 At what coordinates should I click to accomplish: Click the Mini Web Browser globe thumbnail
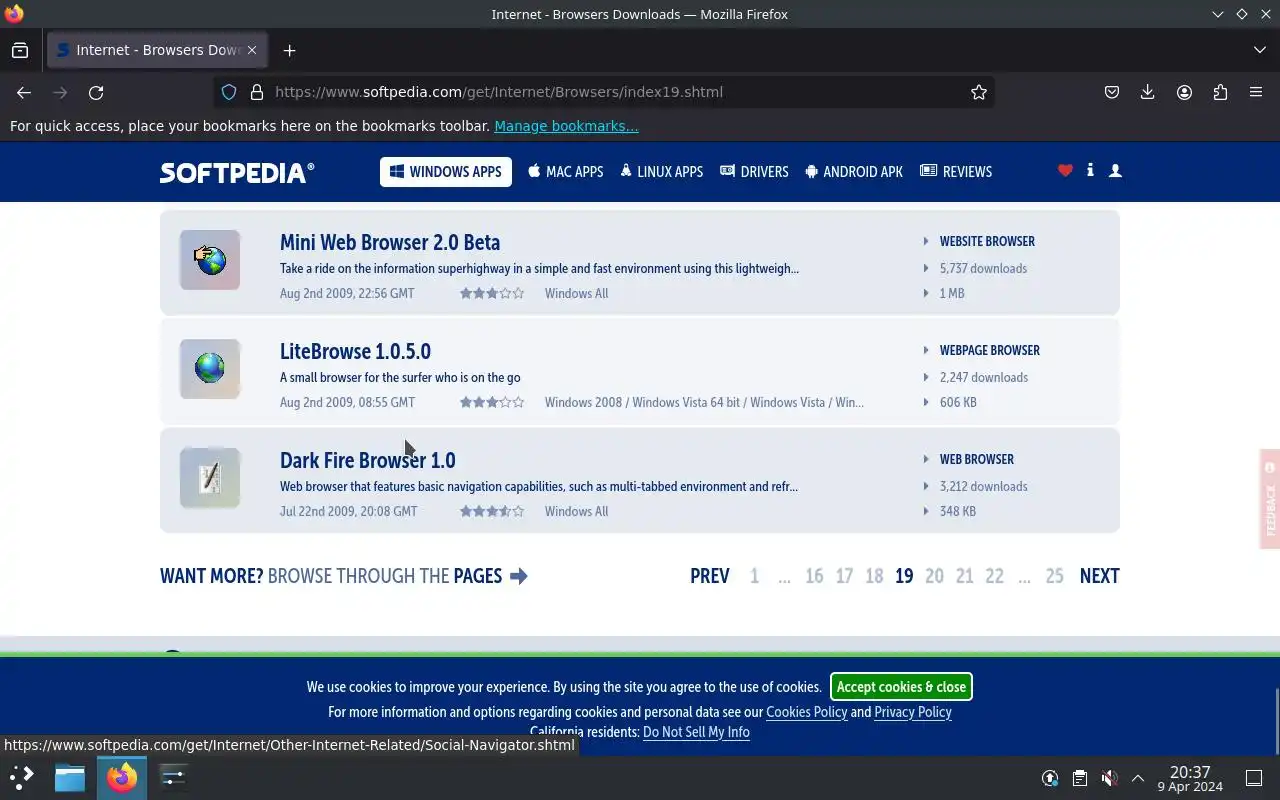pos(210,260)
